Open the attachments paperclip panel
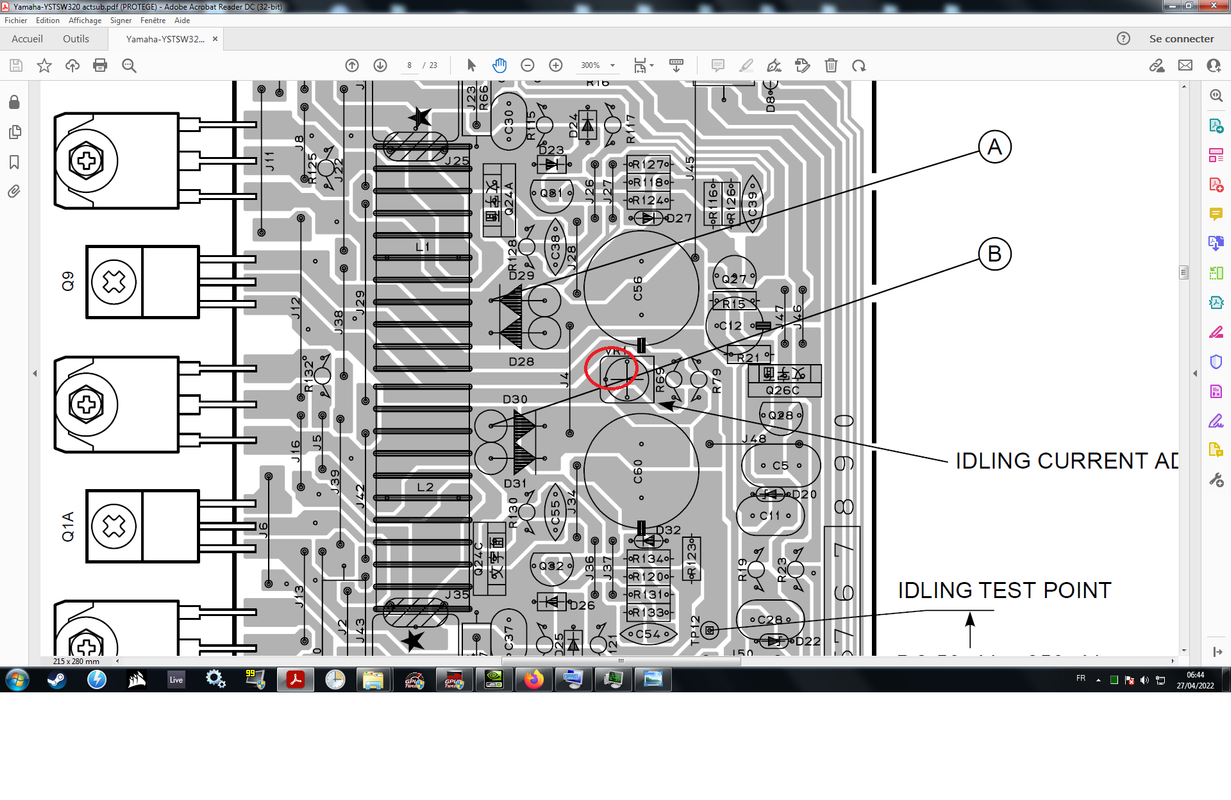The image size is (1231, 800). point(14,191)
